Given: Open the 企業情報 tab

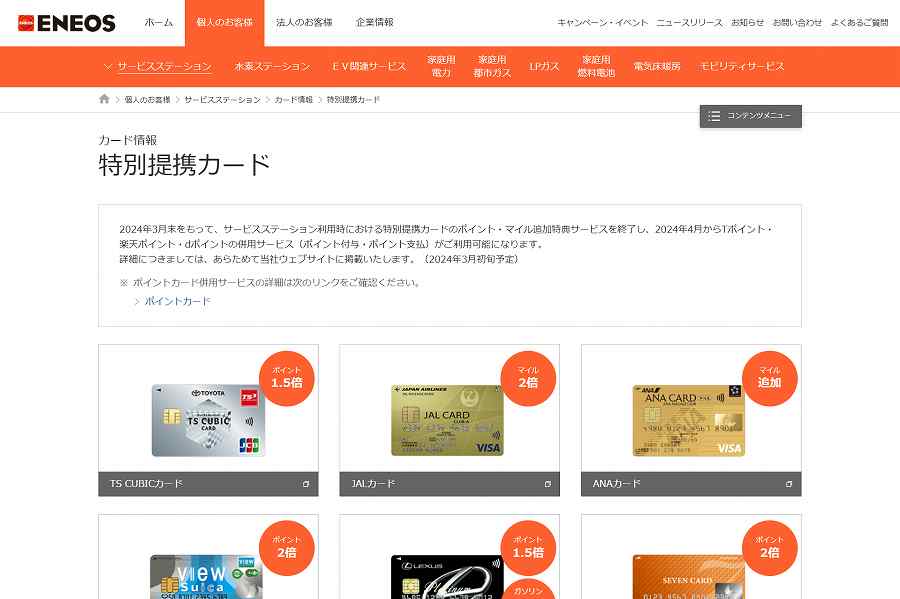Looking at the screenshot, I should [x=375, y=22].
